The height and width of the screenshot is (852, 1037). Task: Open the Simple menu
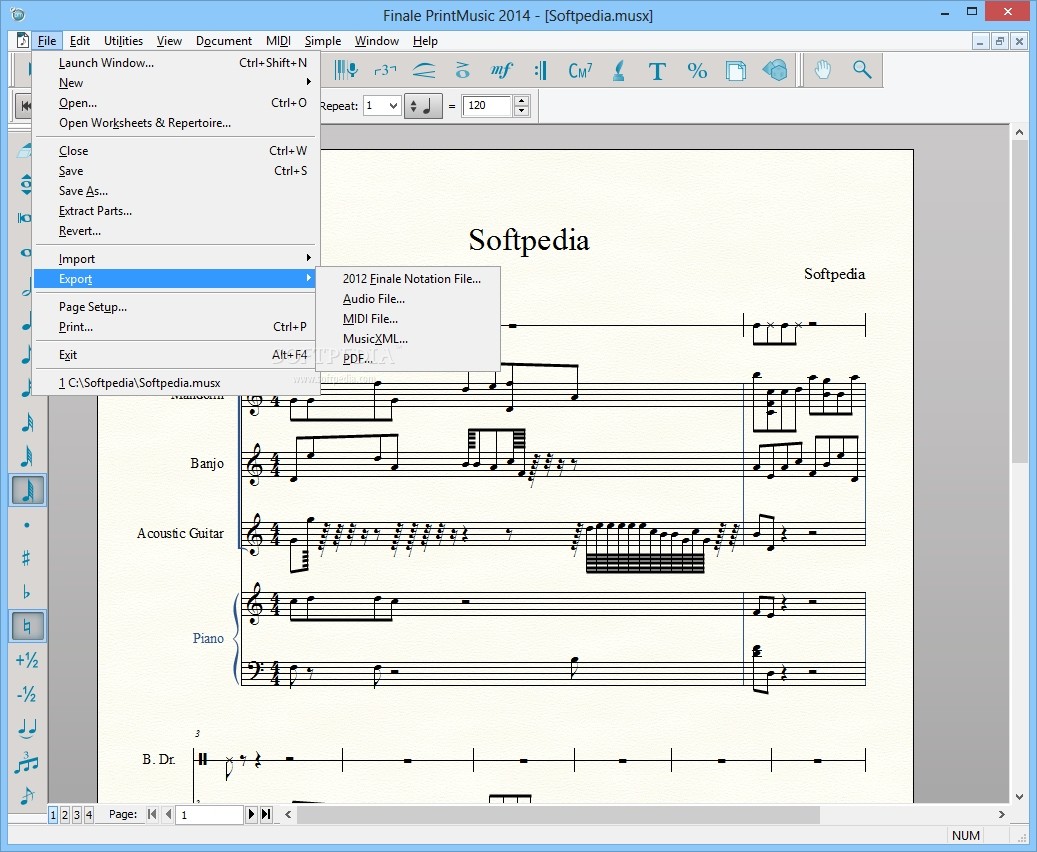[x=323, y=40]
